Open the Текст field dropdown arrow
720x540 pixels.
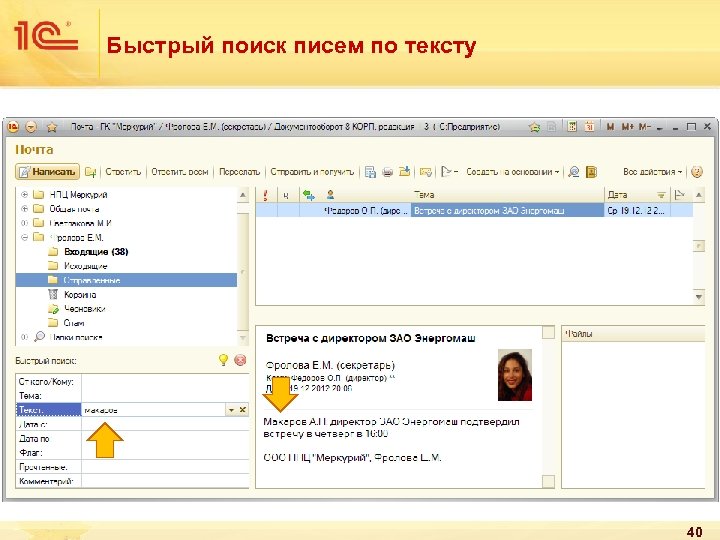coord(231,410)
